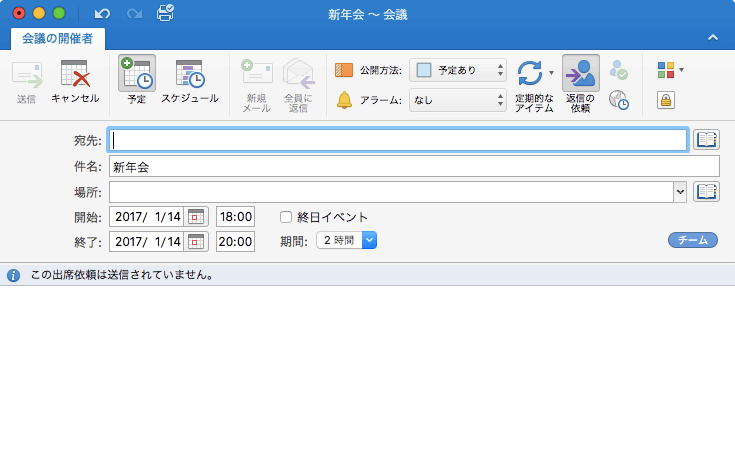The height and width of the screenshot is (450, 735).
Task: Click into the 宛先 recipients field
Action: tap(398, 140)
